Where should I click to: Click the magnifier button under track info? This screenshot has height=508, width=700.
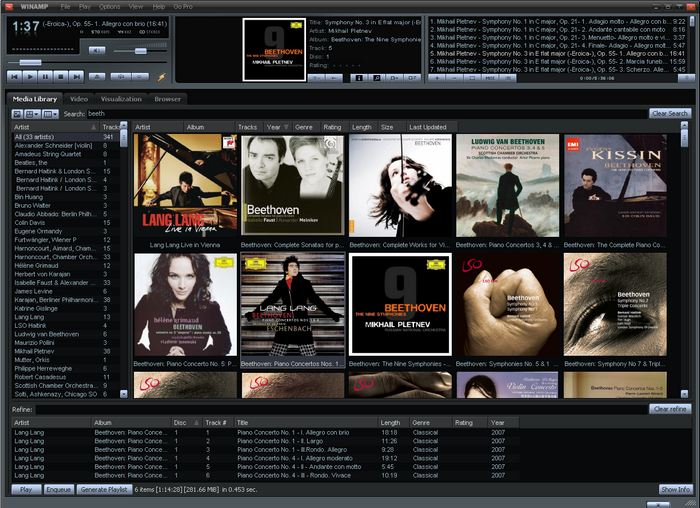pyautogui.click(x=376, y=78)
